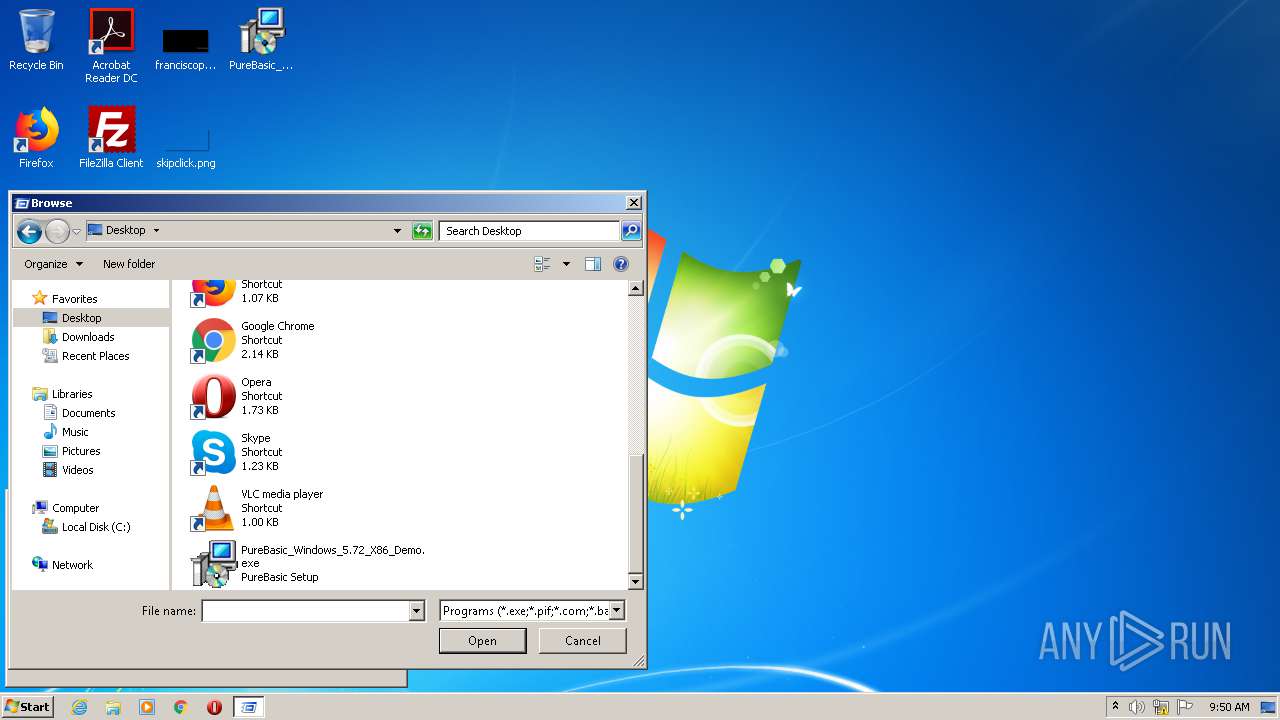Open Music library

(x=75, y=432)
